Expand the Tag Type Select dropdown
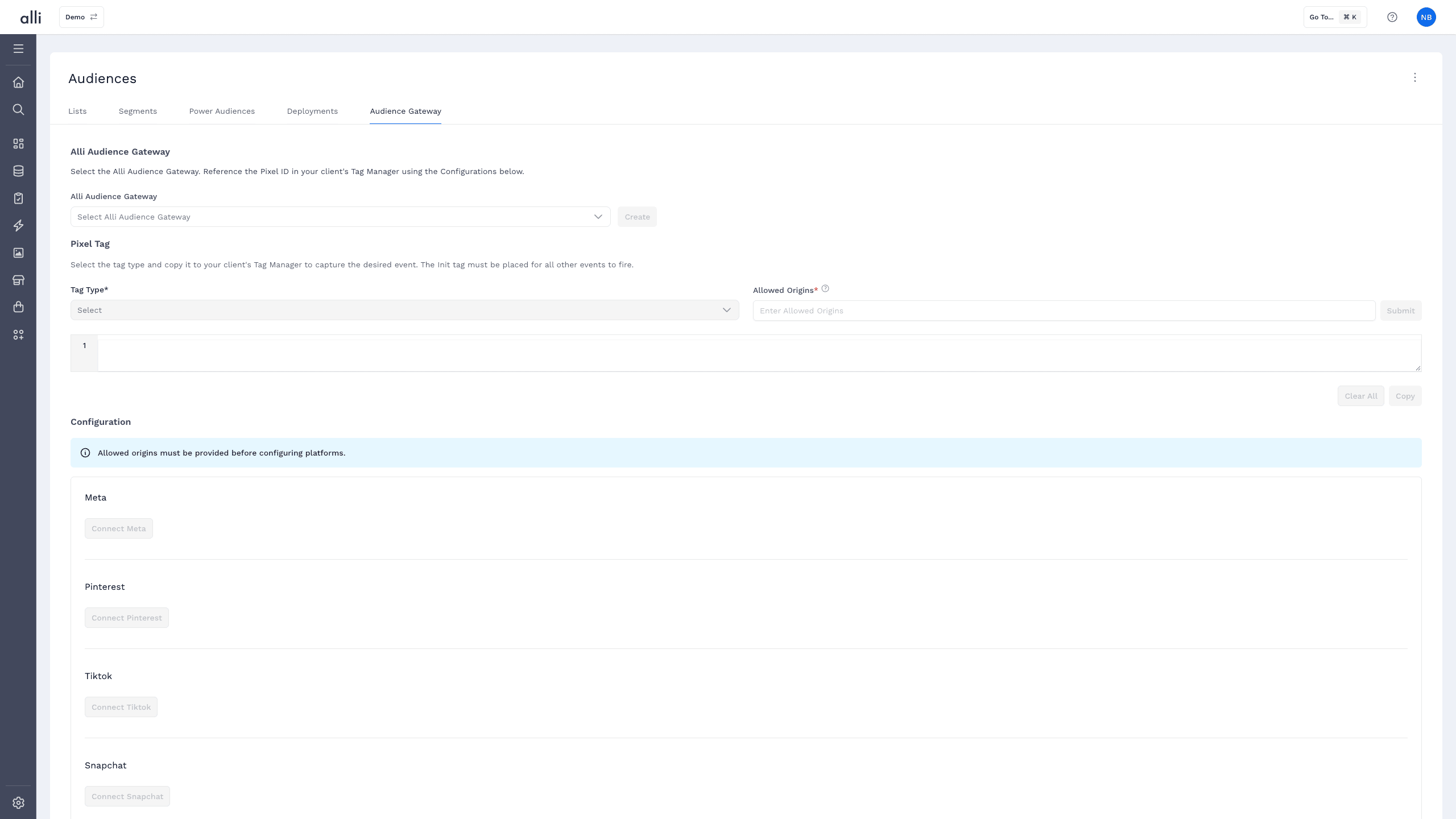1456x819 pixels. [404, 310]
